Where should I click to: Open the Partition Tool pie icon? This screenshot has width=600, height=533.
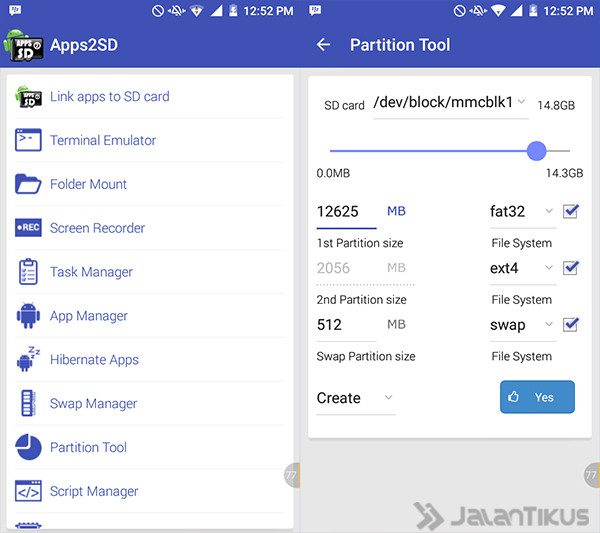(28, 447)
